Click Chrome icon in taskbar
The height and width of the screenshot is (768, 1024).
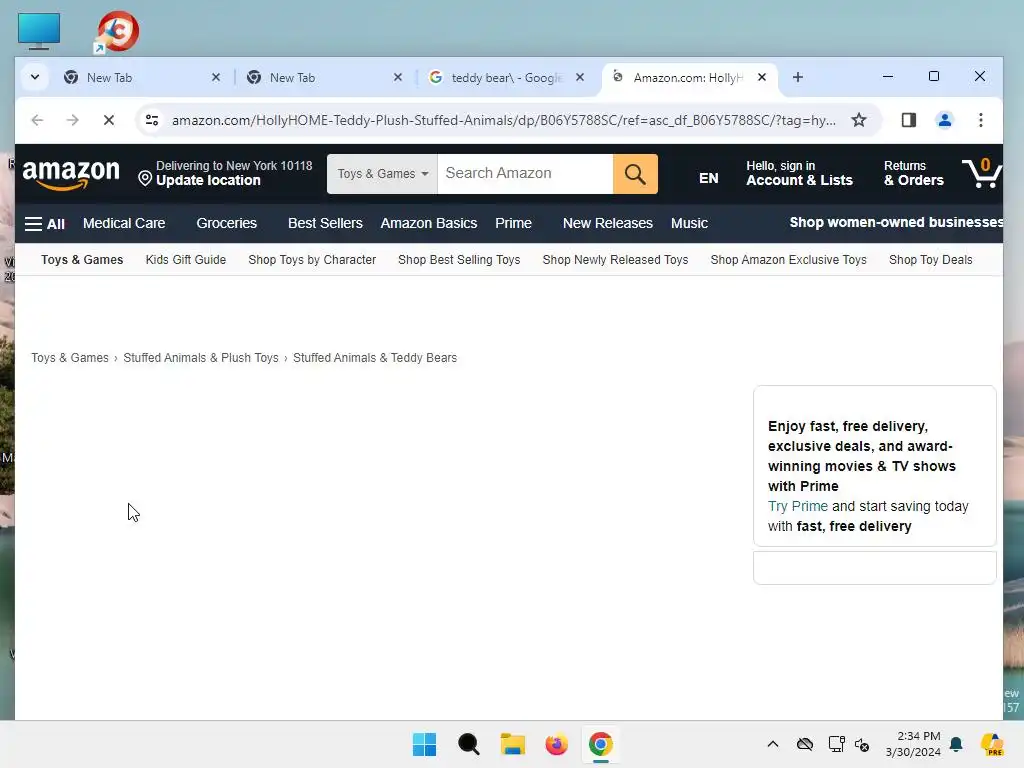tap(601, 744)
